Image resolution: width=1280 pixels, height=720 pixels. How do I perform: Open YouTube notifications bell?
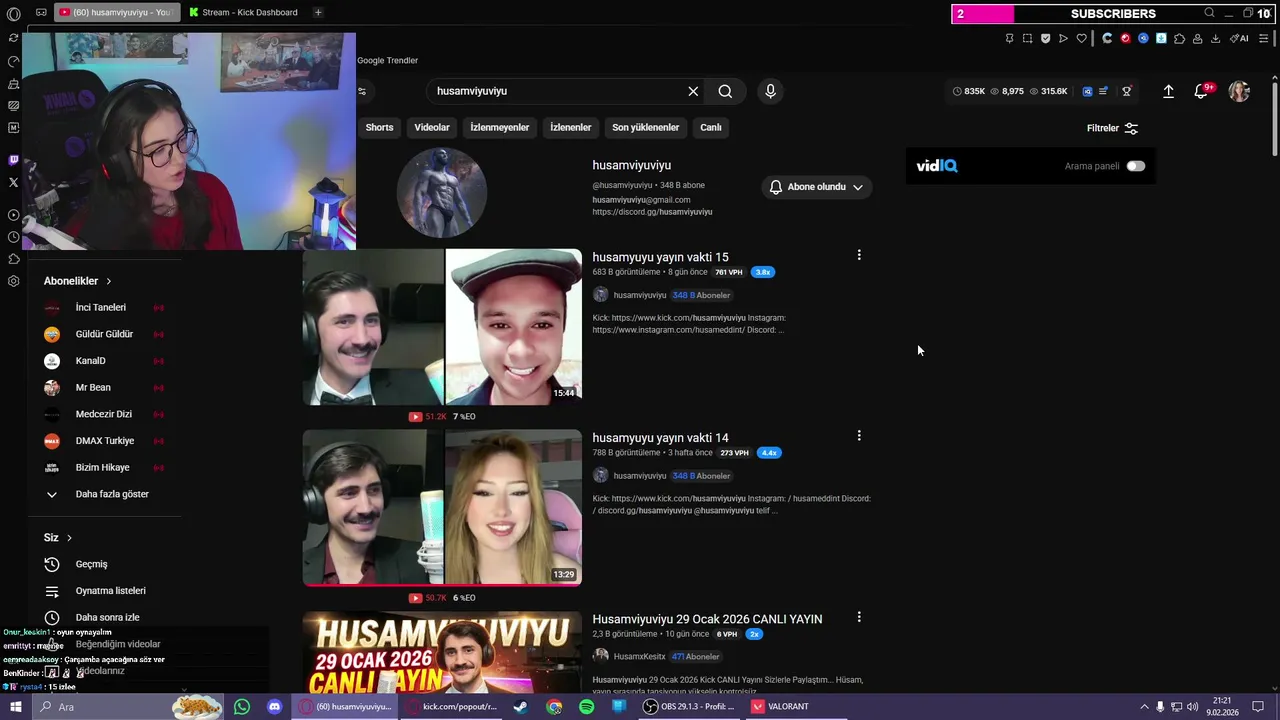1201,91
